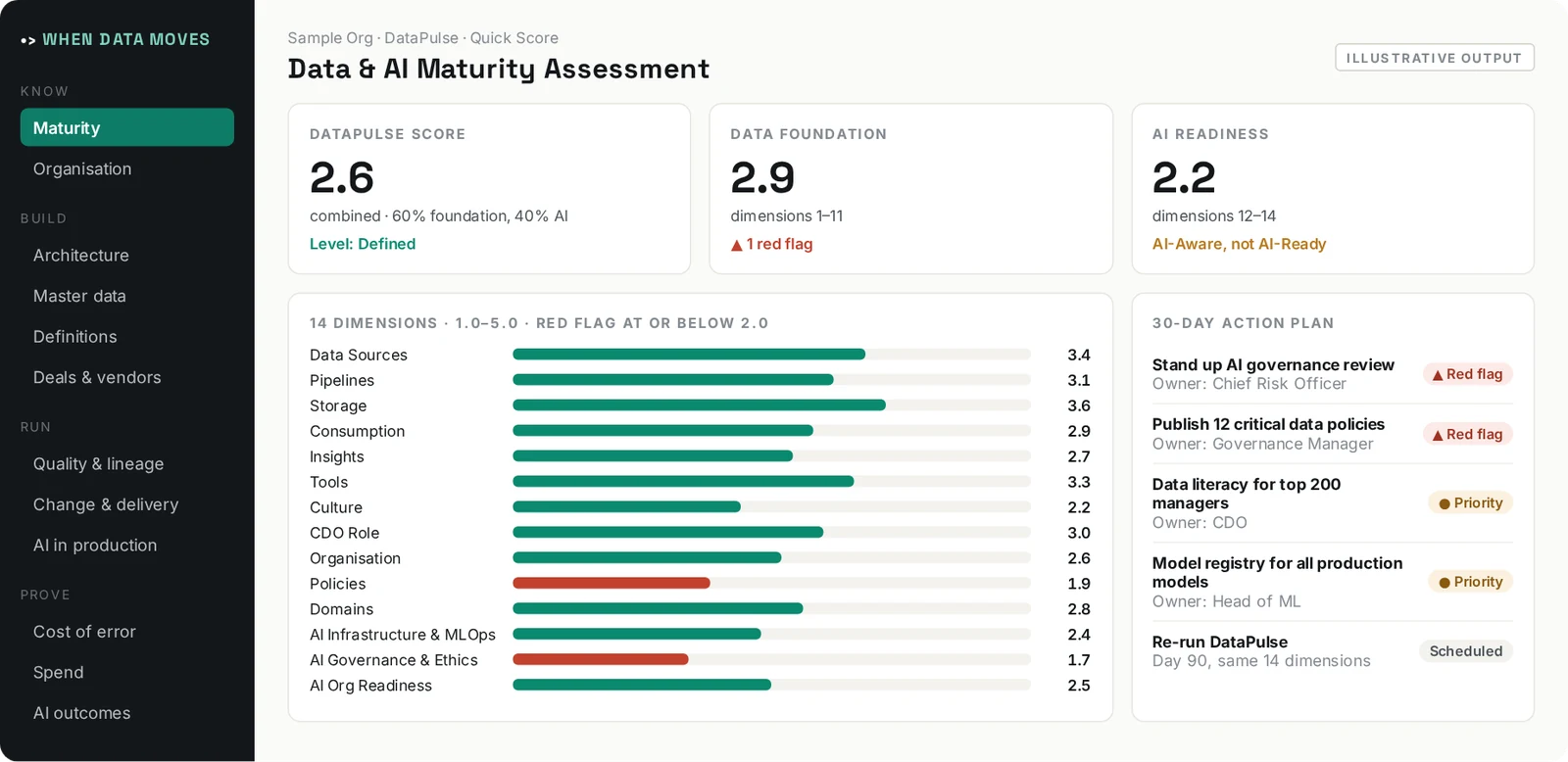
Task: Open the Maturity sidebar item
Action: click(x=127, y=127)
